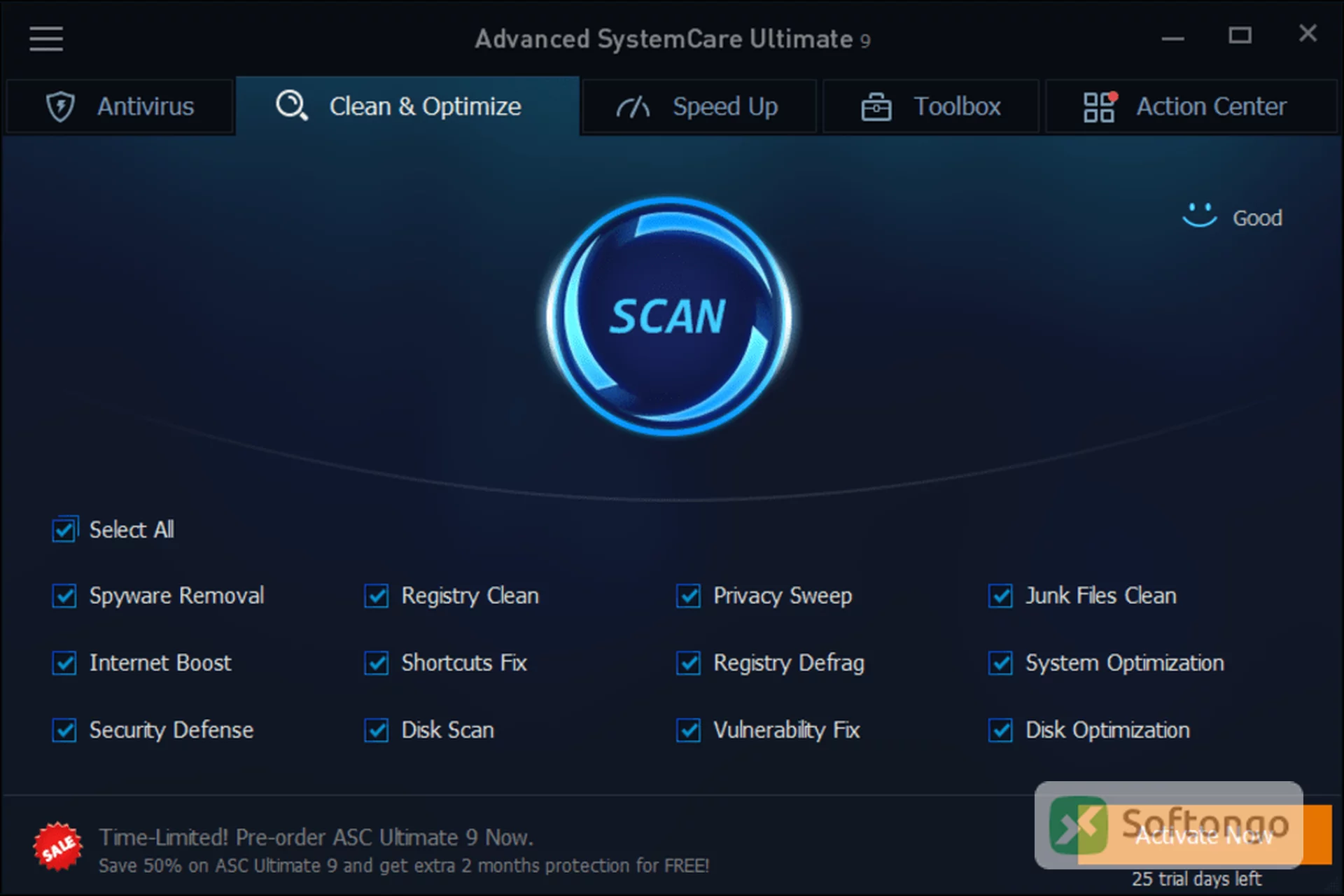Viewport: 1344px width, 896px height.
Task: Click the Good status text
Action: click(x=1257, y=218)
